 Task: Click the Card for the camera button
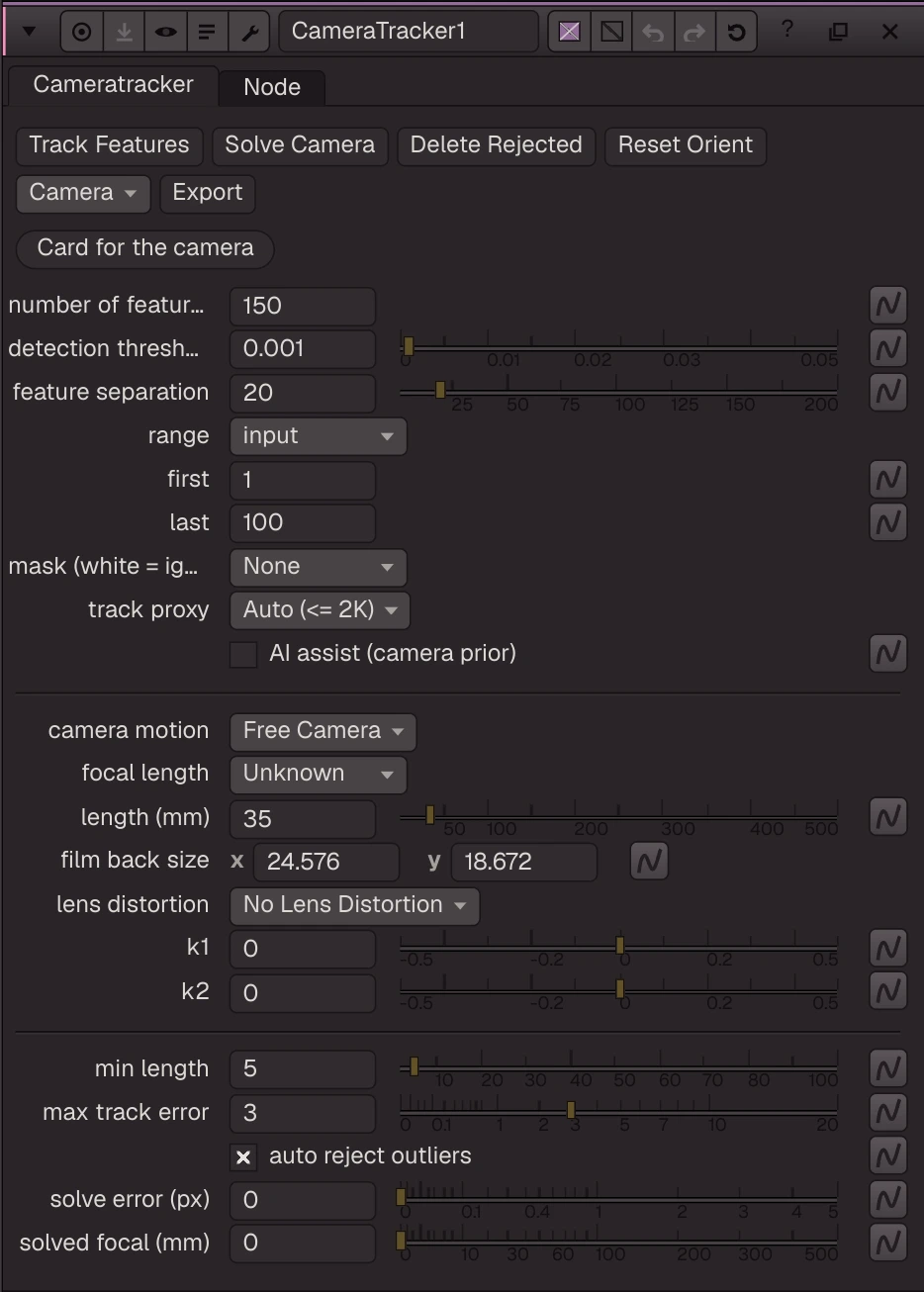tap(145, 248)
